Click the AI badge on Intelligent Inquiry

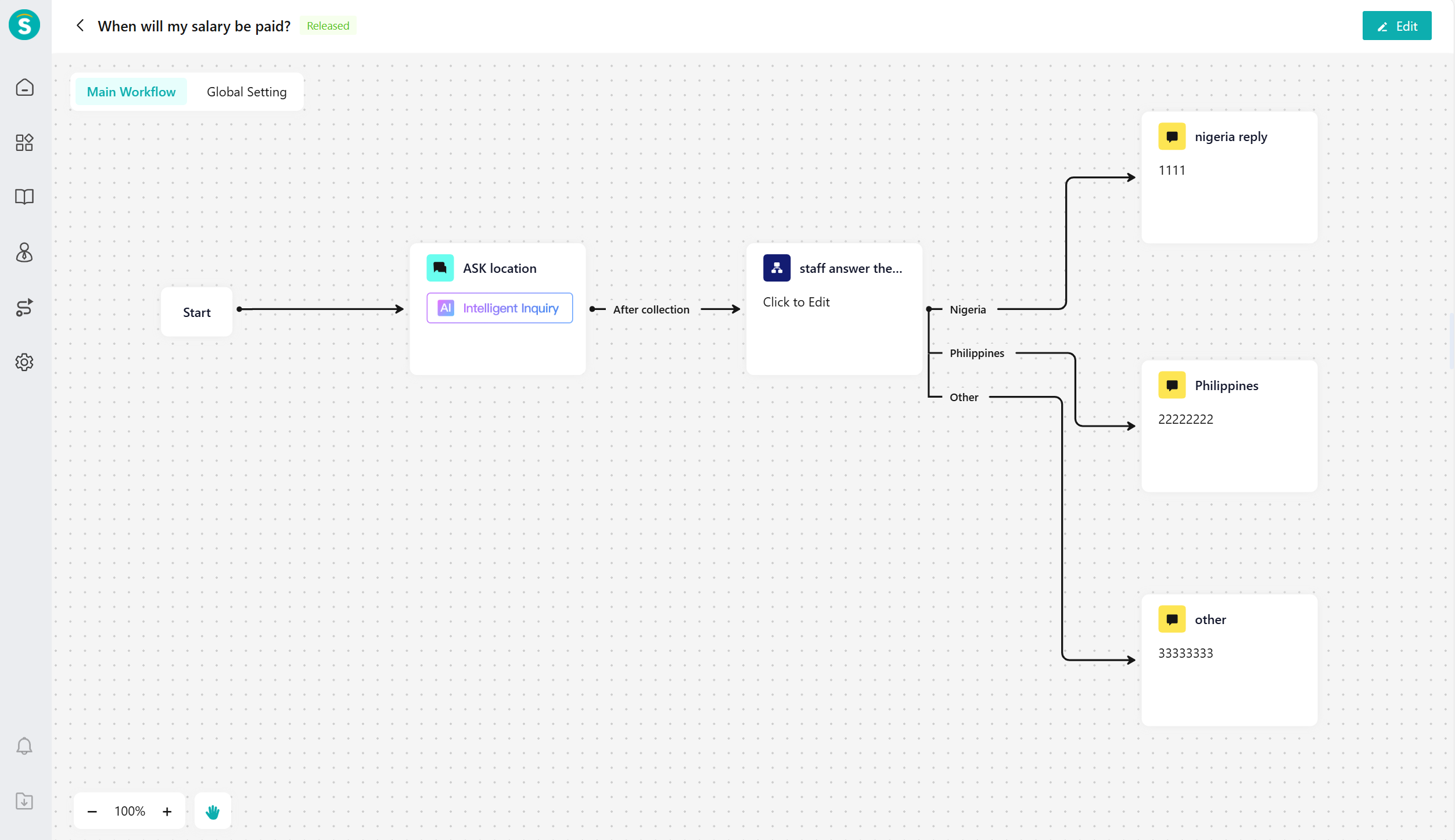click(446, 308)
